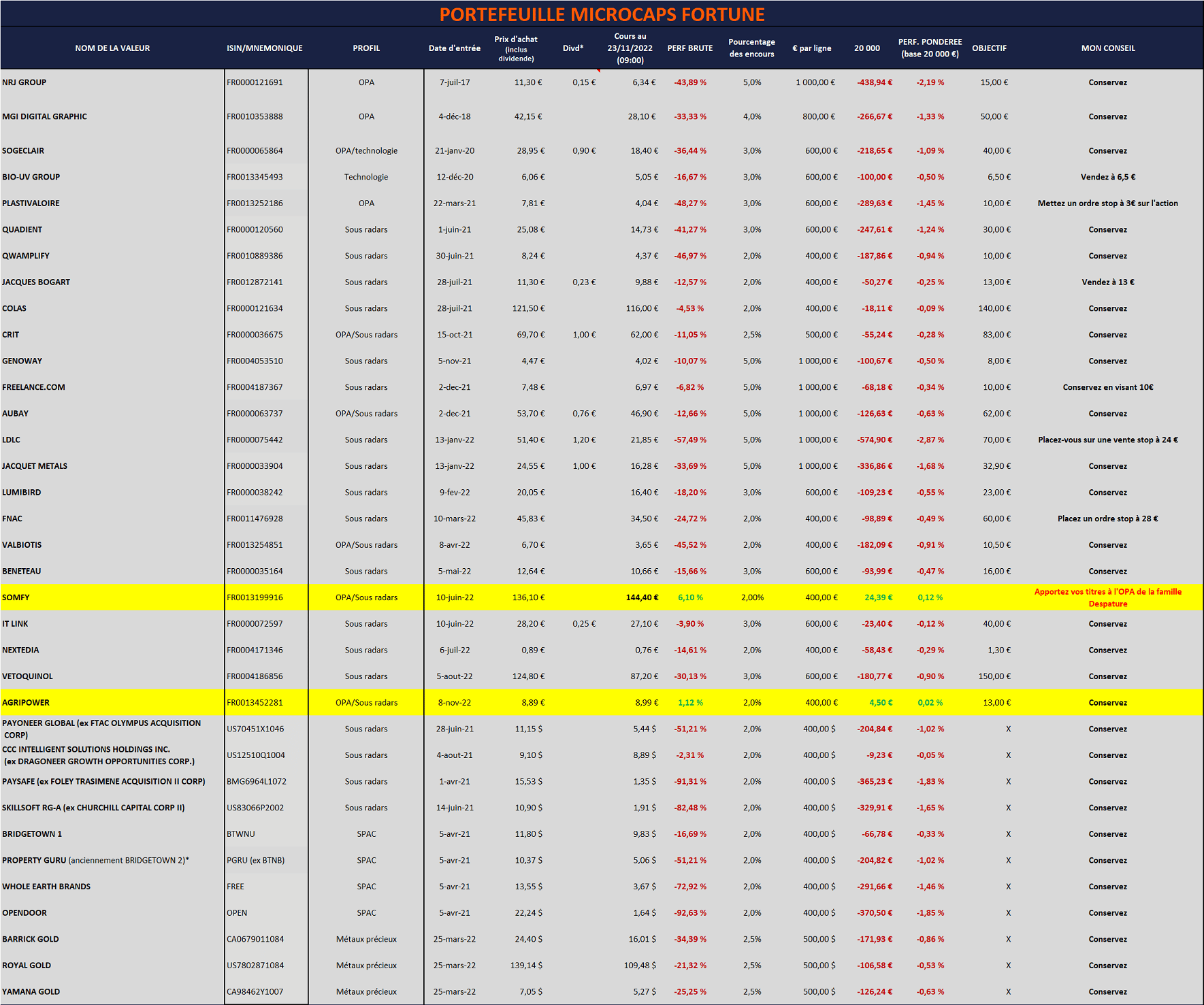
Task: Select the JACQUET METALS name cell
Action: click(35, 466)
